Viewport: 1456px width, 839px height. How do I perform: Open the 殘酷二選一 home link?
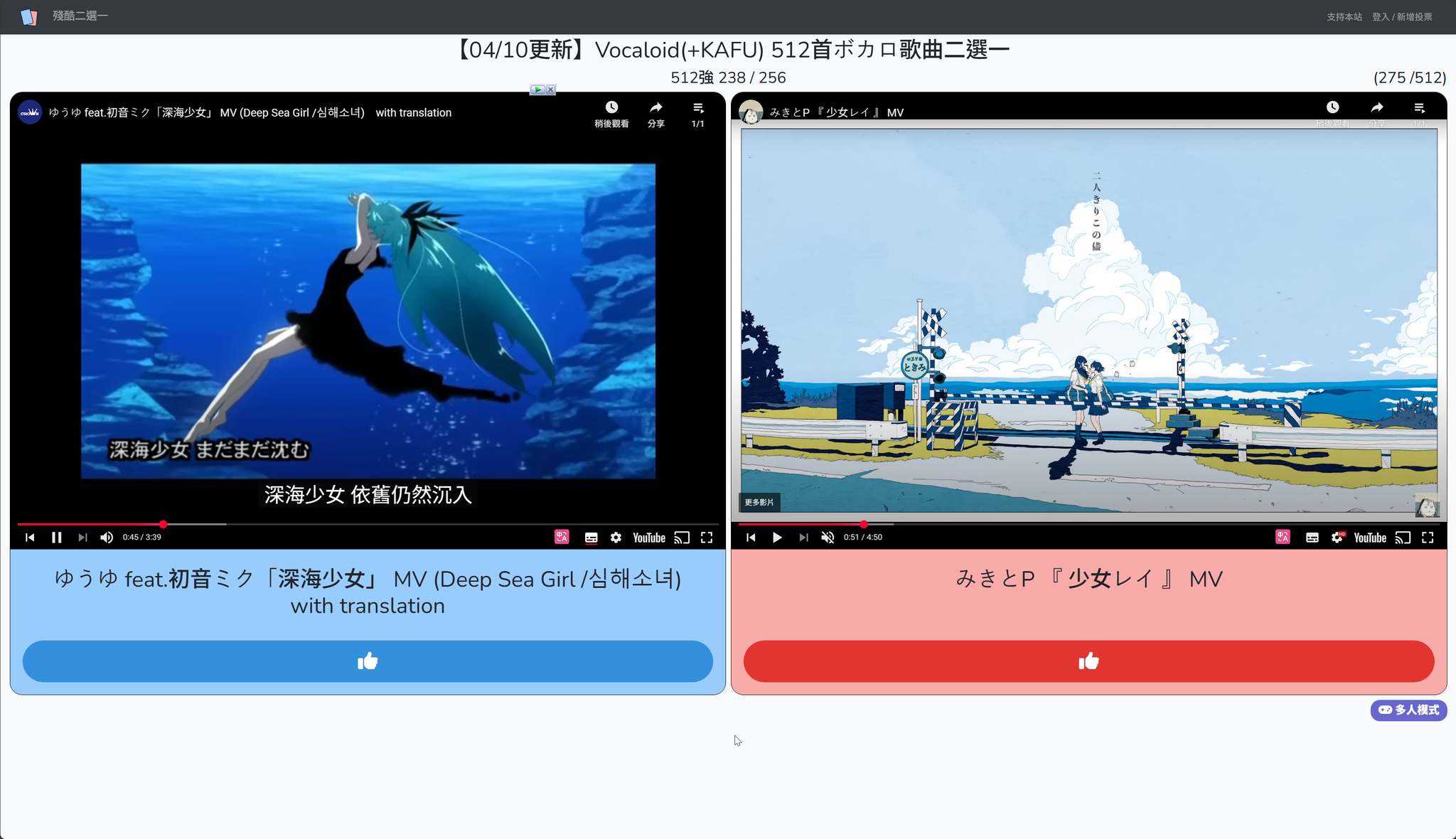point(80,16)
